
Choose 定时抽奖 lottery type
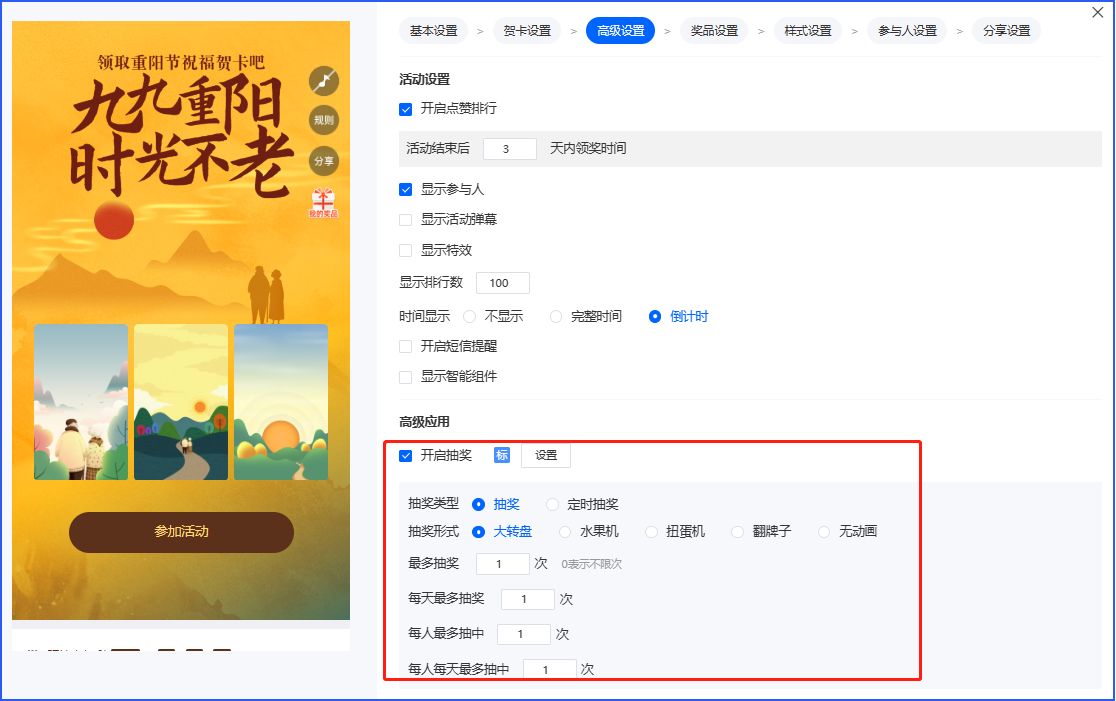click(552, 505)
